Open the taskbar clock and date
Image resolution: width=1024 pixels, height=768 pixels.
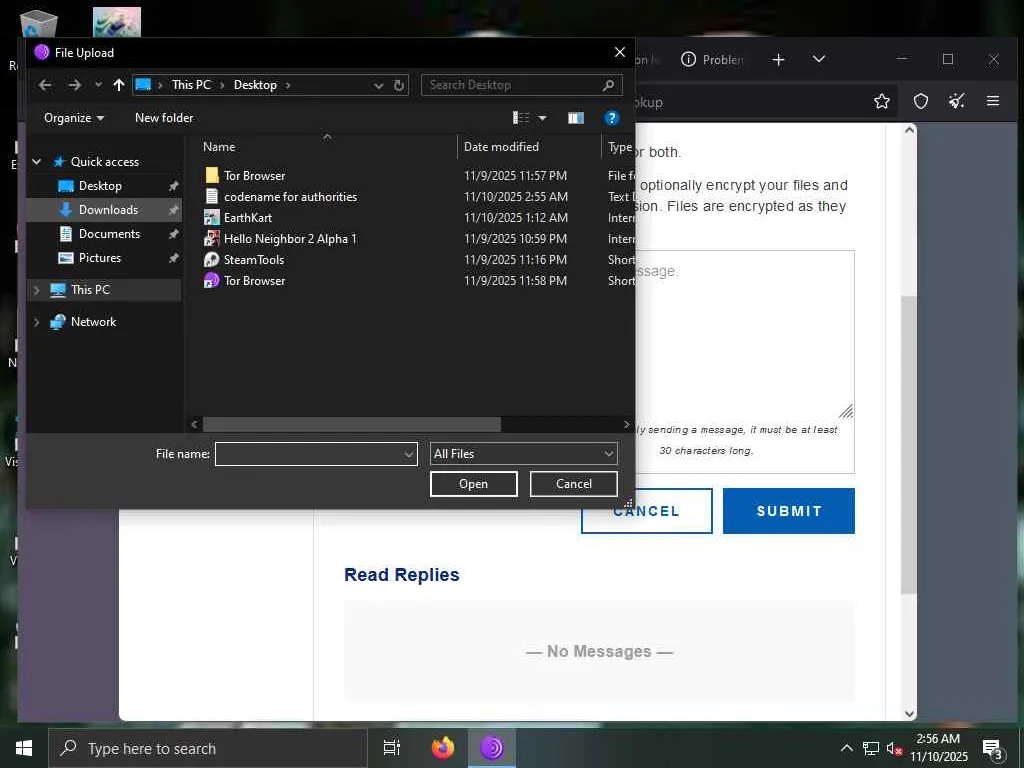point(938,748)
